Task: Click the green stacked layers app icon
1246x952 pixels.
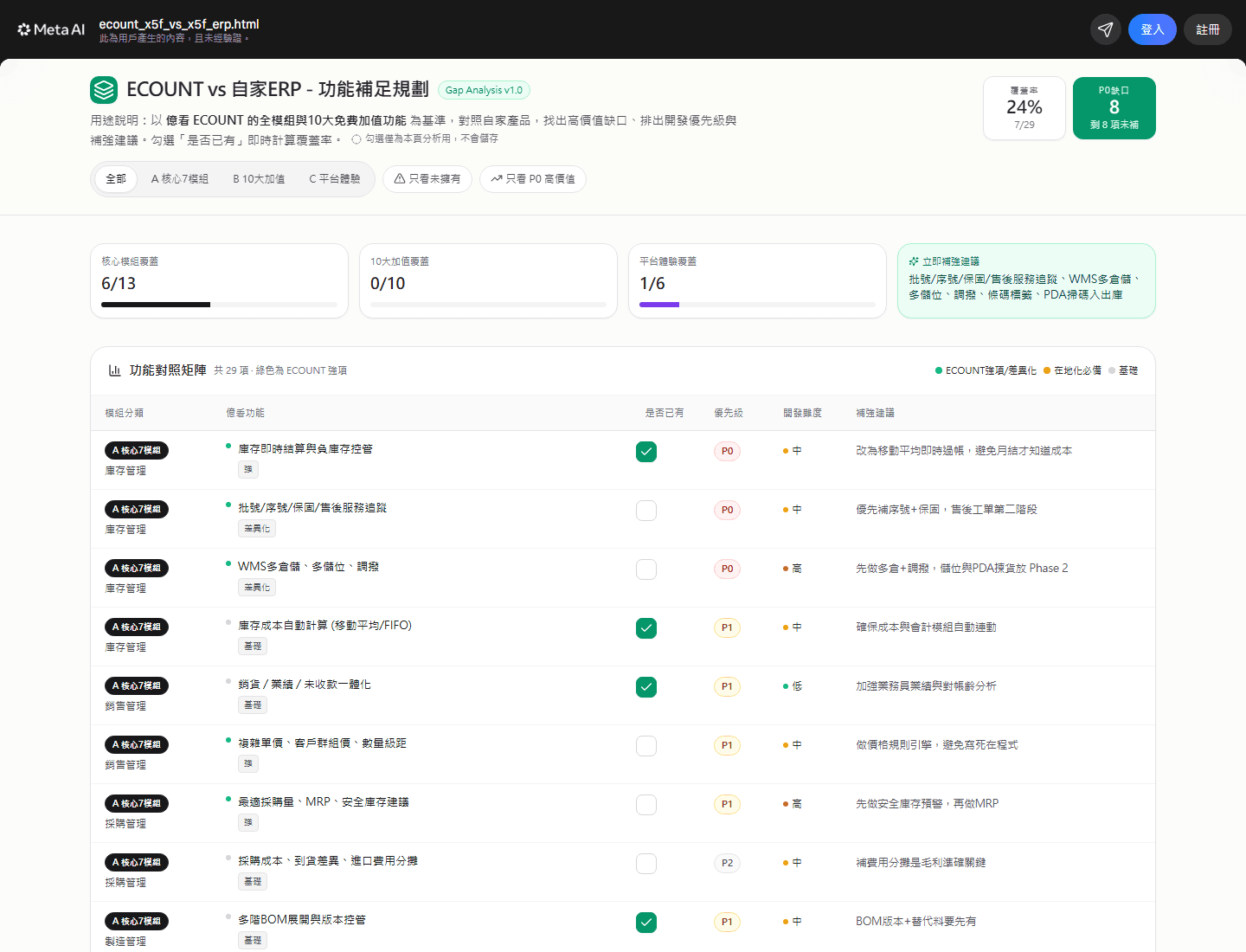Action: [104, 90]
